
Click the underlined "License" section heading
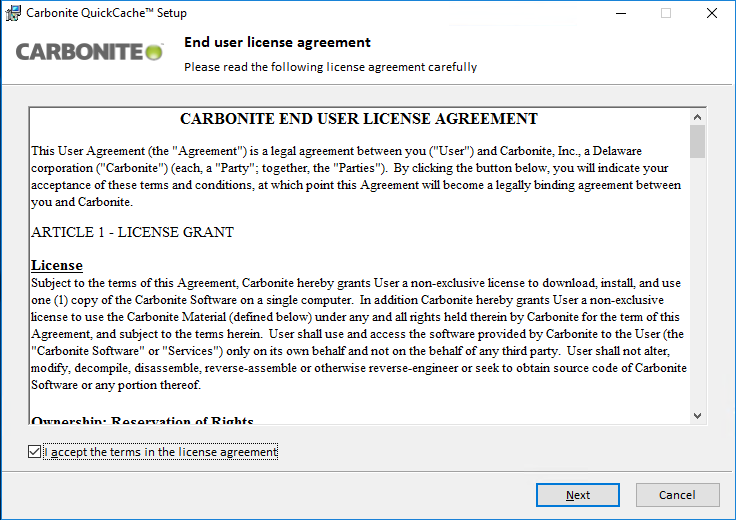[x=57, y=265]
